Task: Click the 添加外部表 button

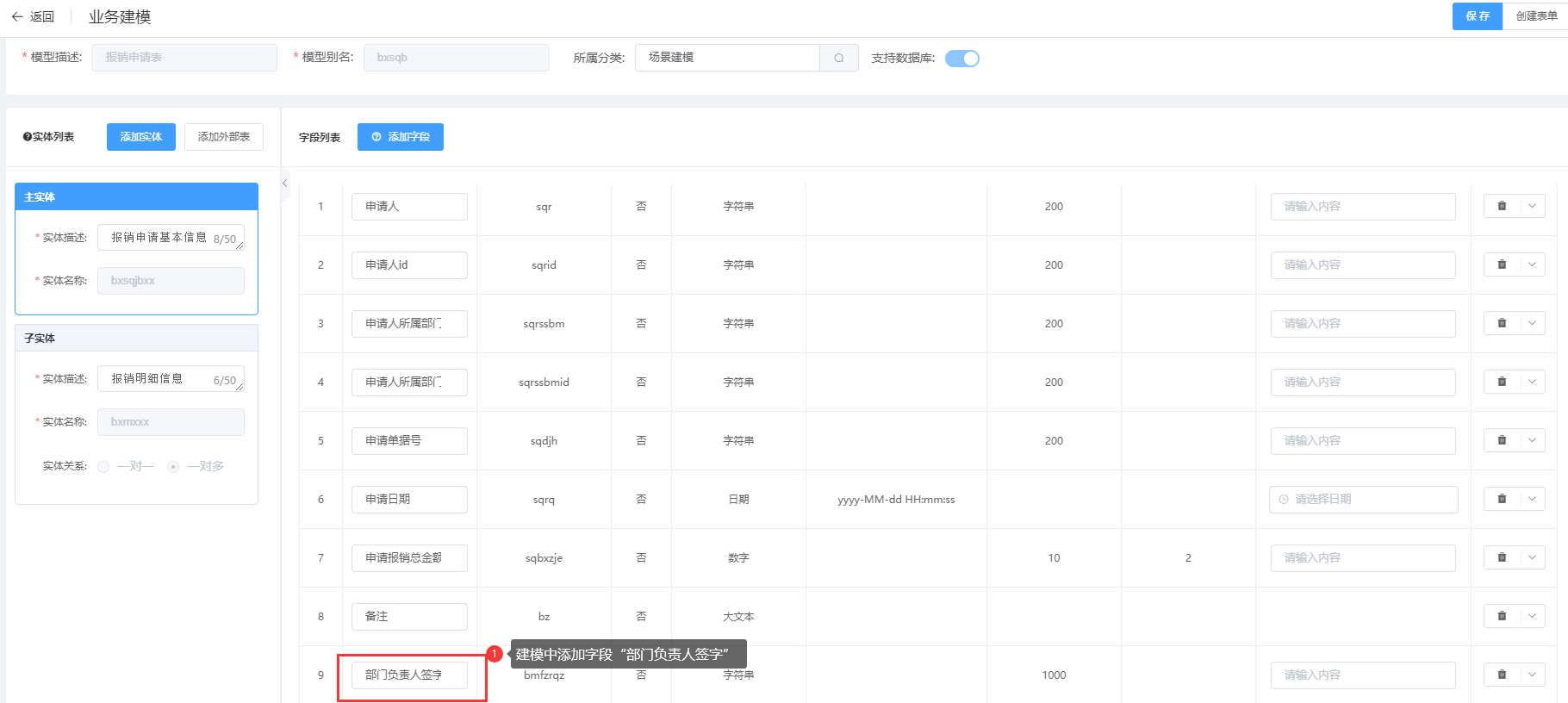Action: [x=224, y=137]
